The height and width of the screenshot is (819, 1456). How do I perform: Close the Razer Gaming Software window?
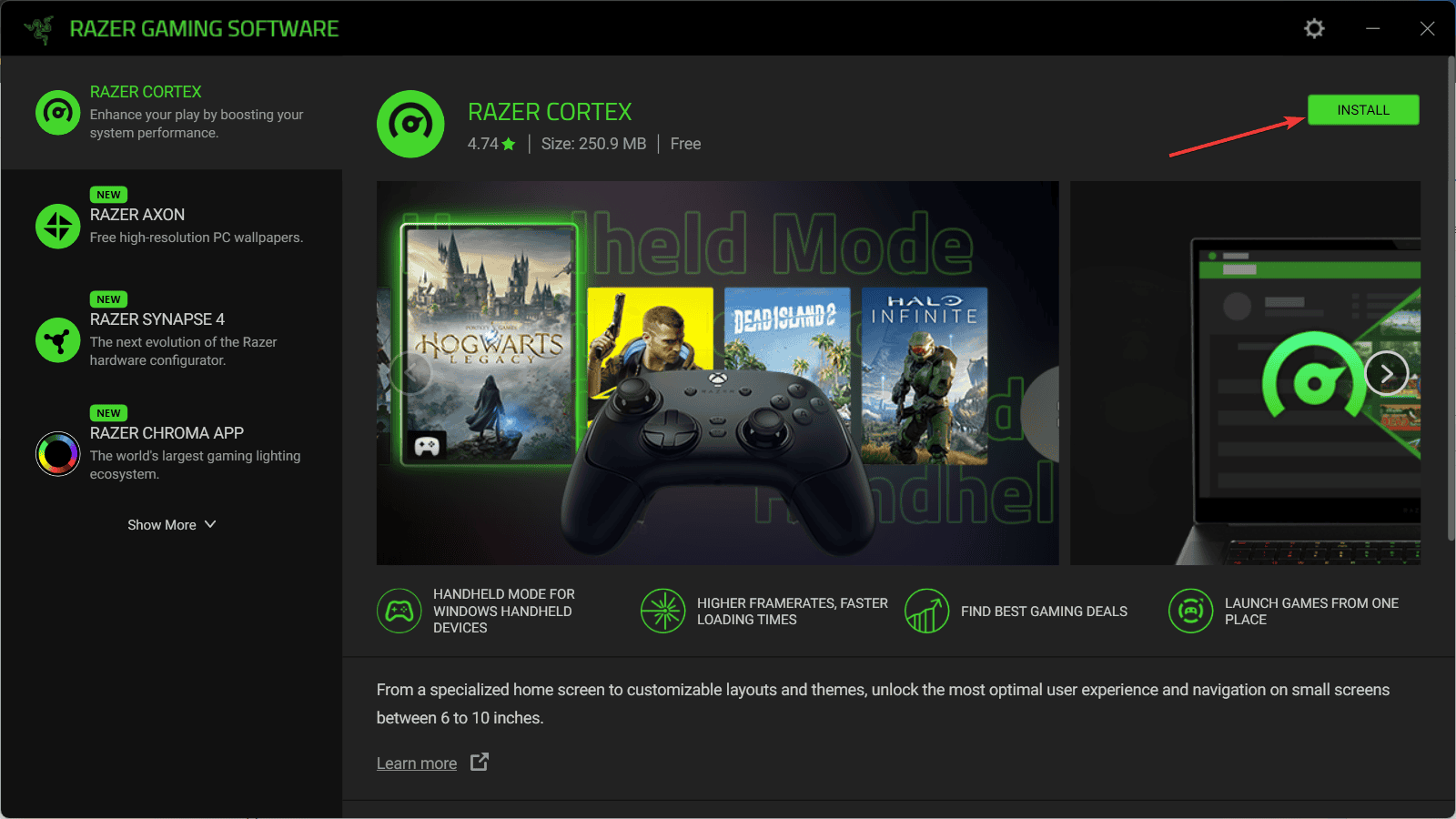point(1427,28)
